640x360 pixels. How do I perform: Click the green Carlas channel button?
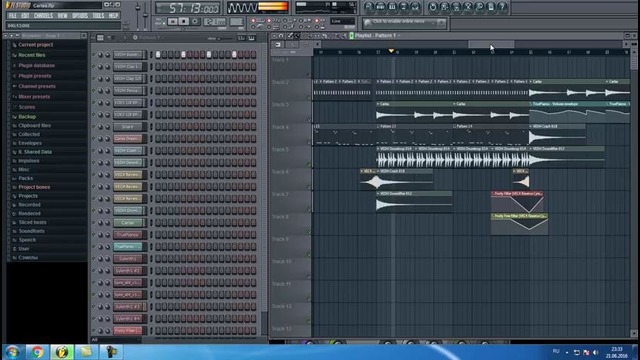[128, 223]
